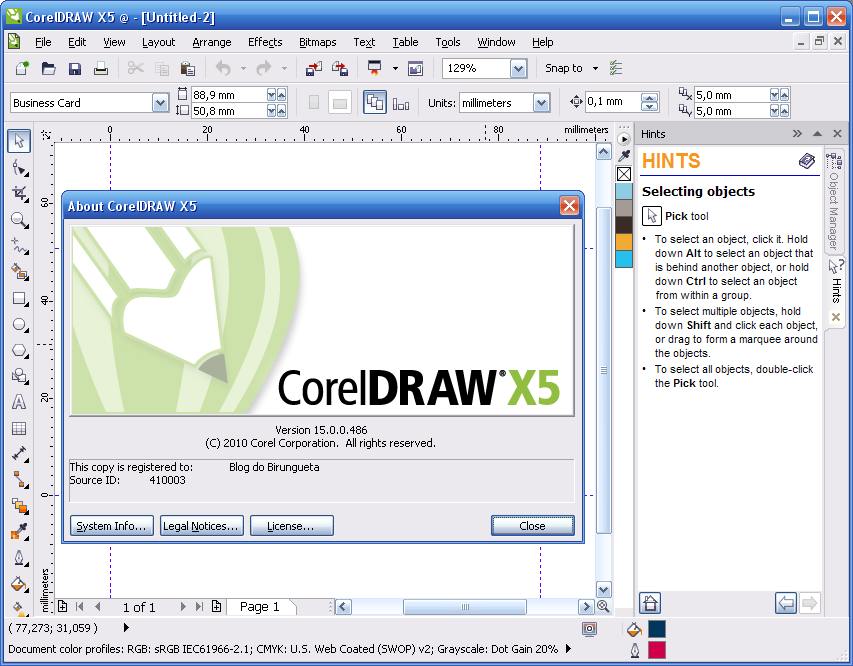Open the Welcome Screen icon
Viewport: 853px width, 666px height.
click(416, 69)
